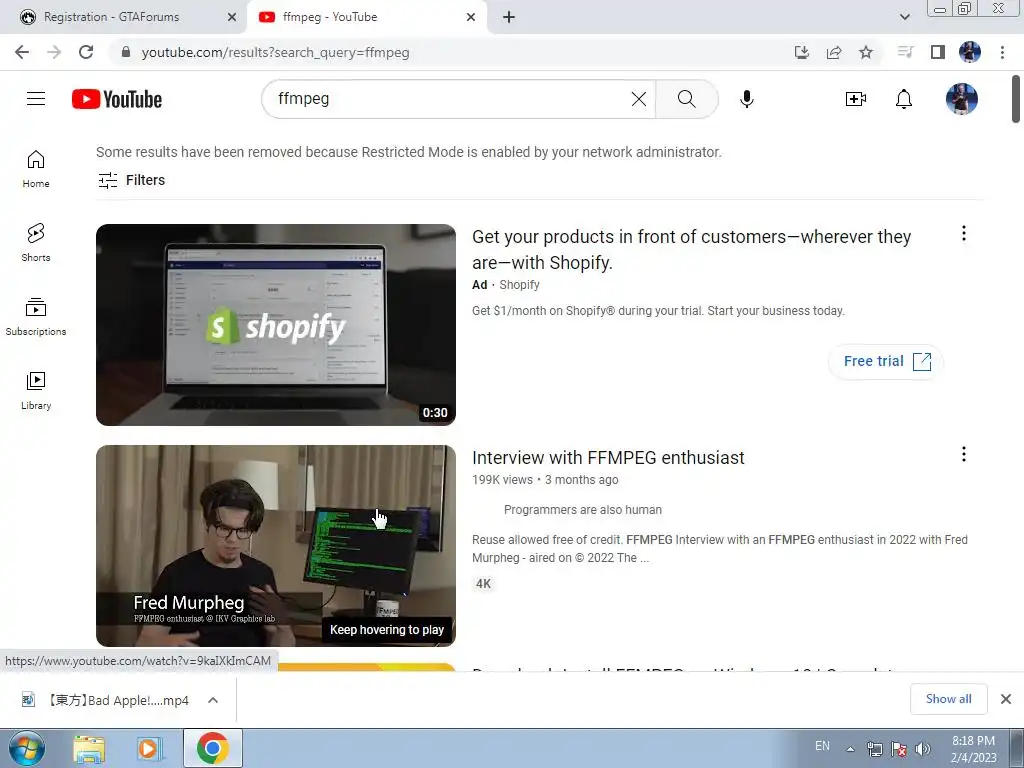Toggle the browser side panel
The image size is (1024, 768).
pyautogui.click(x=938, y=52)
